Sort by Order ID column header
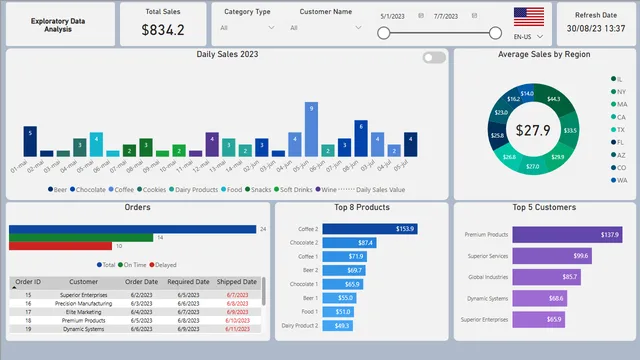Image resolution: width=640 pixels, height=360 pixels. pyautogui.click(x=28, y=282)
